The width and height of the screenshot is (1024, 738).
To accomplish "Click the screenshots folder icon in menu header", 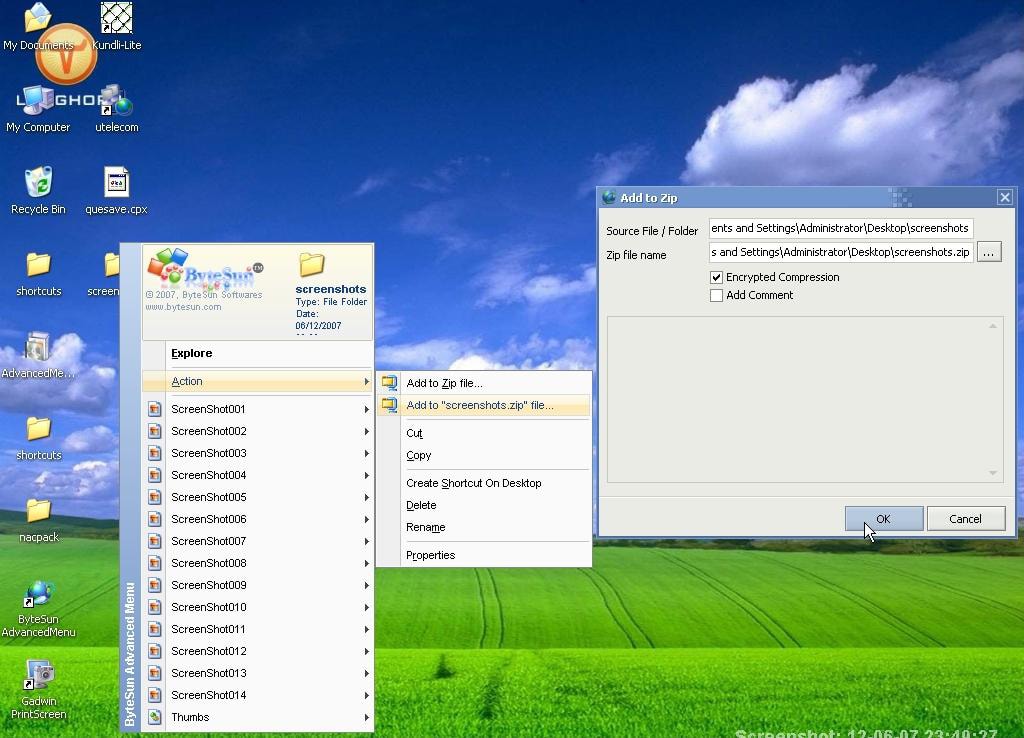I will [x=312, y=265].
